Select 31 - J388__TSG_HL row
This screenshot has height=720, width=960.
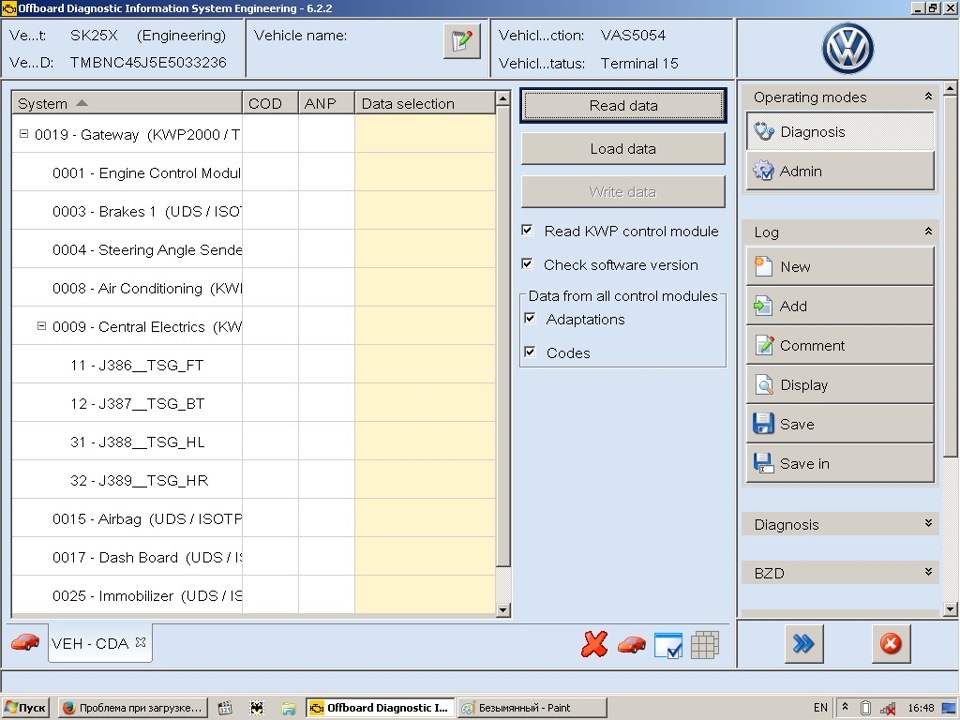(x=253, y=442)
